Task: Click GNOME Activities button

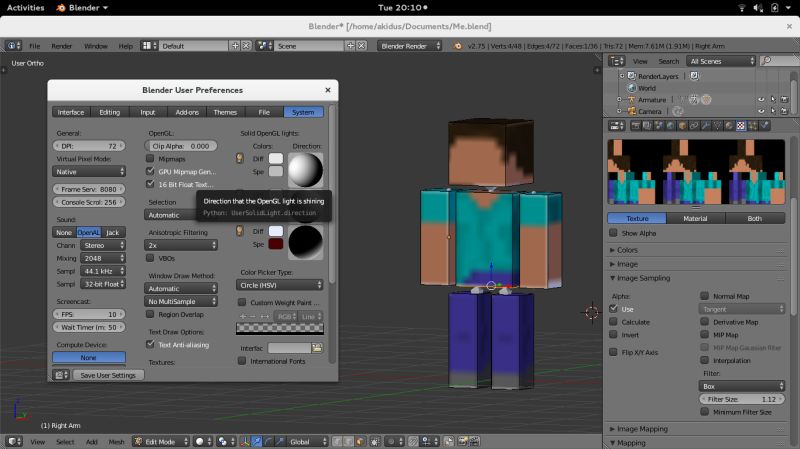Action: click(26, 8)
